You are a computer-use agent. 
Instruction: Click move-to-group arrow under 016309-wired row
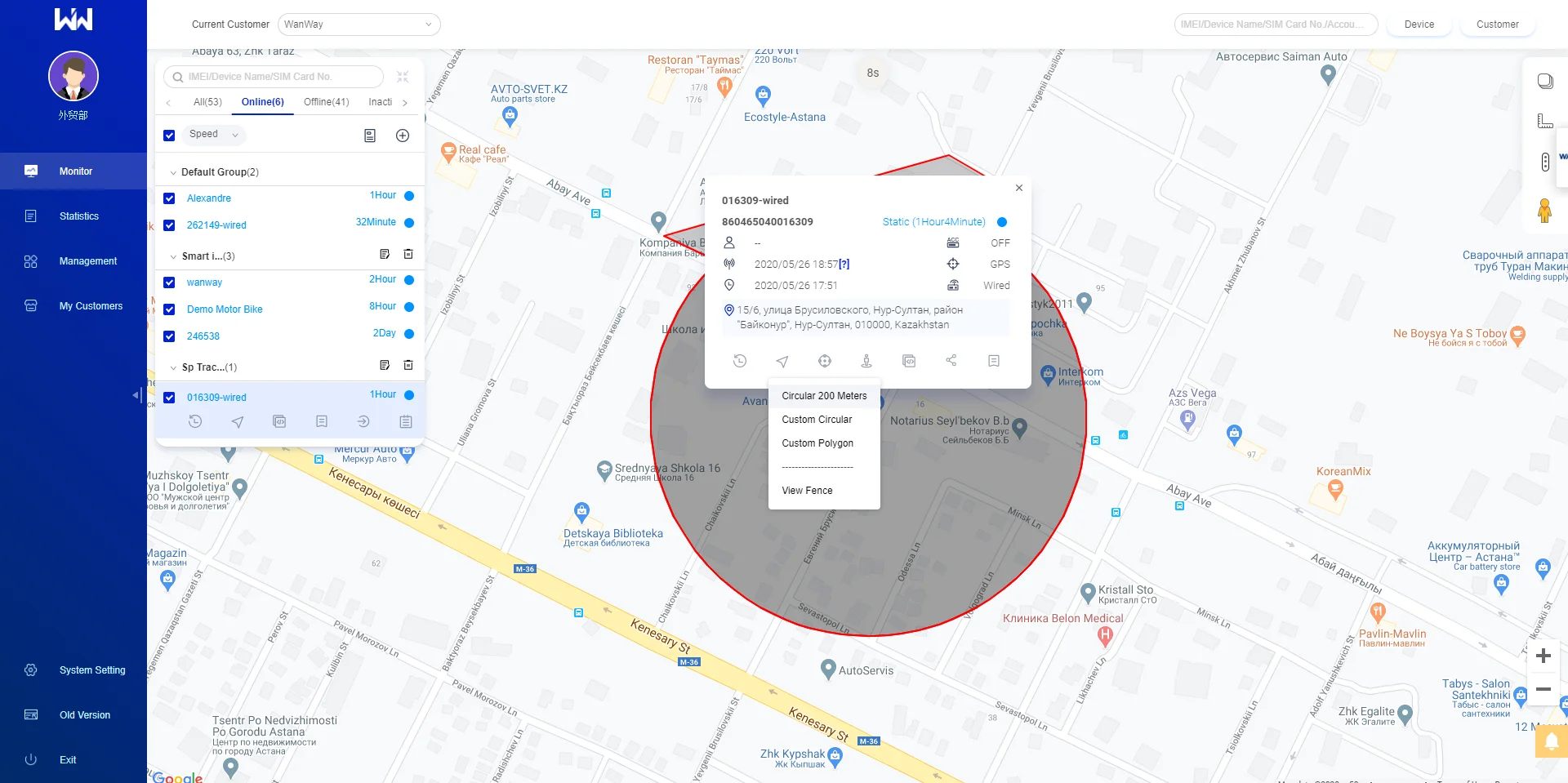pyautogui.click(x=363, y=422)
